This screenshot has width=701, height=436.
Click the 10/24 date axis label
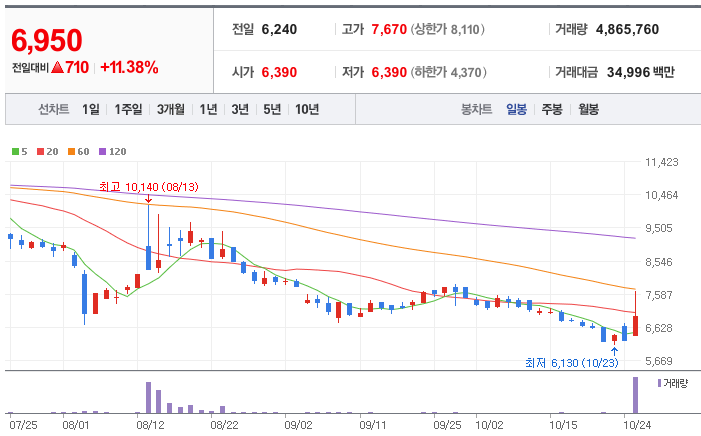tap(637, 425)
